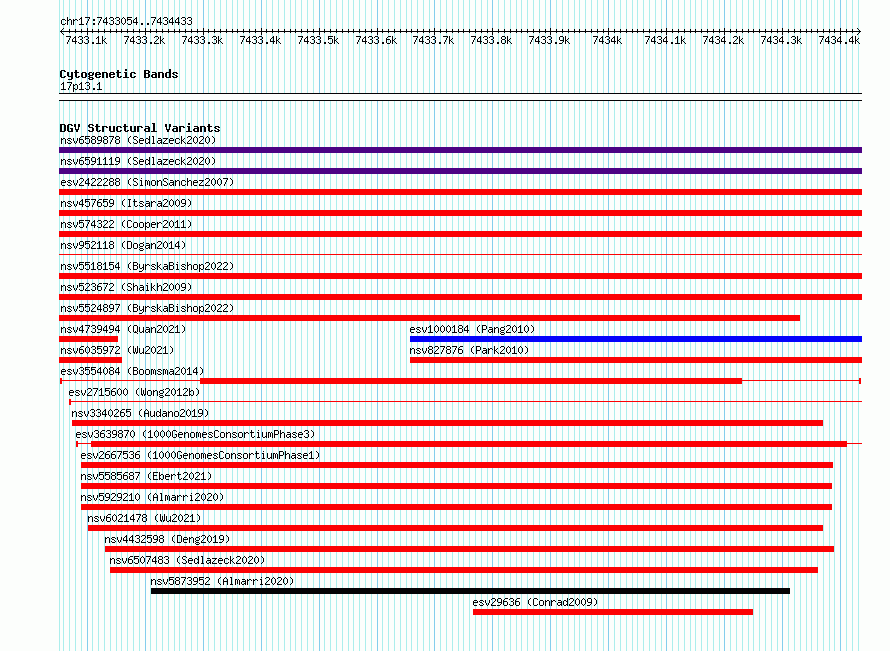
Task: Open nsv952118 (Dogan2014) label
Action: coord(123,245)
